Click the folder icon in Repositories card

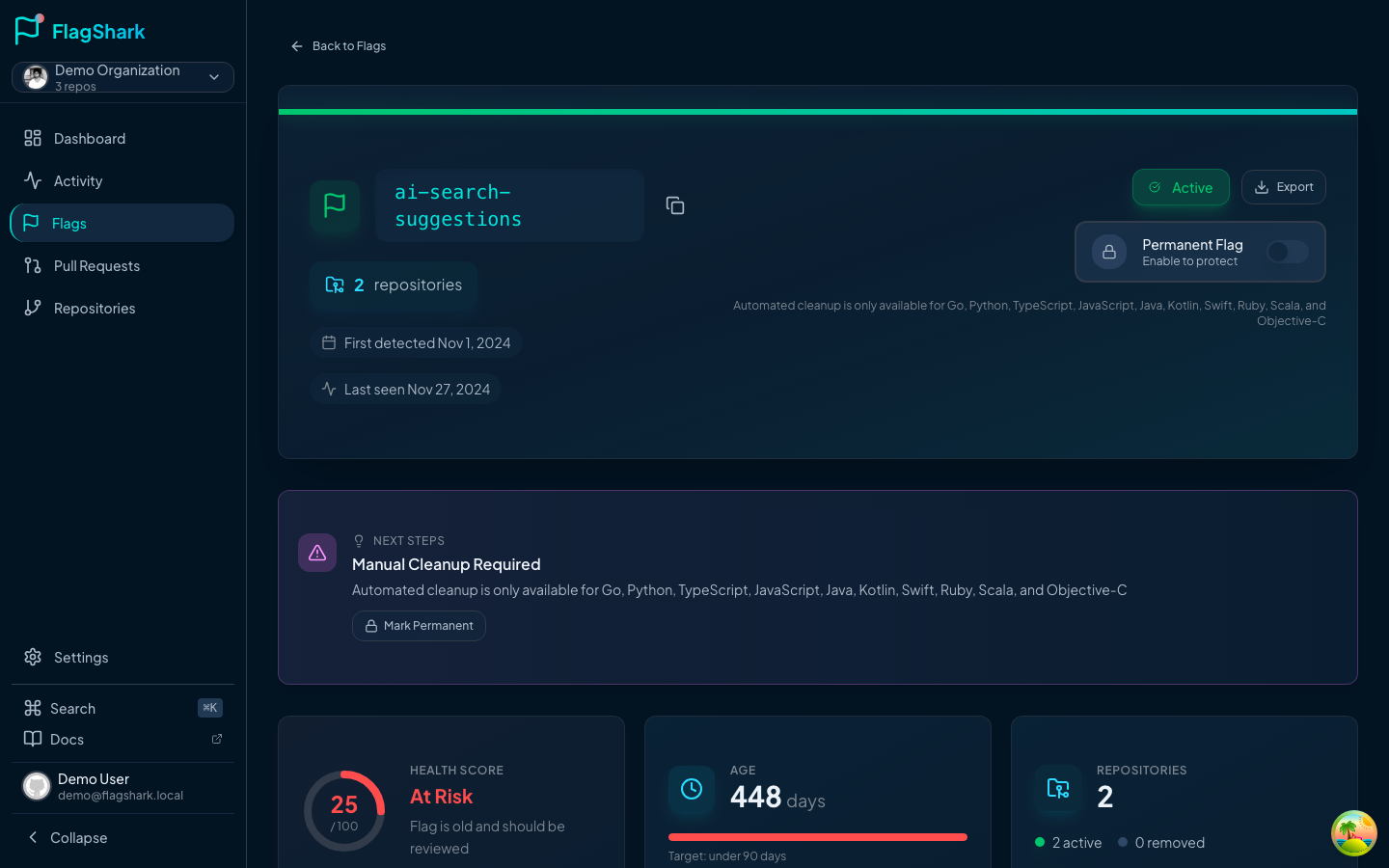point(1058,789)
